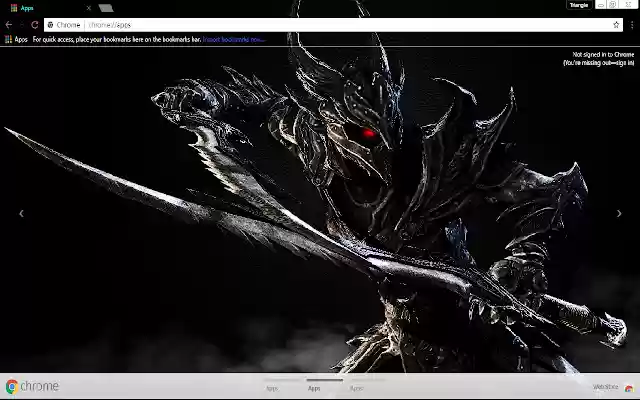
Task: Click the forward navigation arrow
Action: (x=22, y=25)
